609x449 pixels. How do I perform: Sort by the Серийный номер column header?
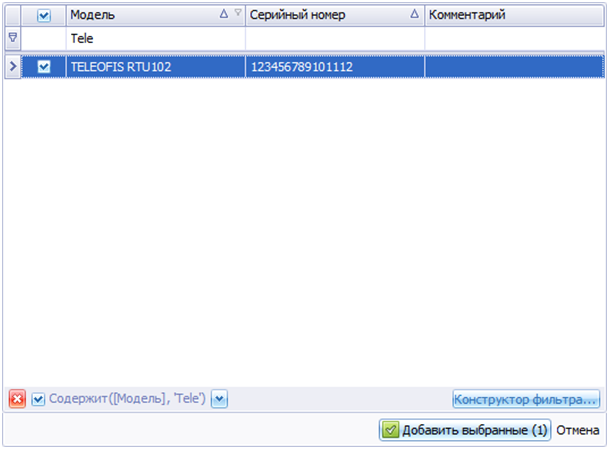point(335,15)
